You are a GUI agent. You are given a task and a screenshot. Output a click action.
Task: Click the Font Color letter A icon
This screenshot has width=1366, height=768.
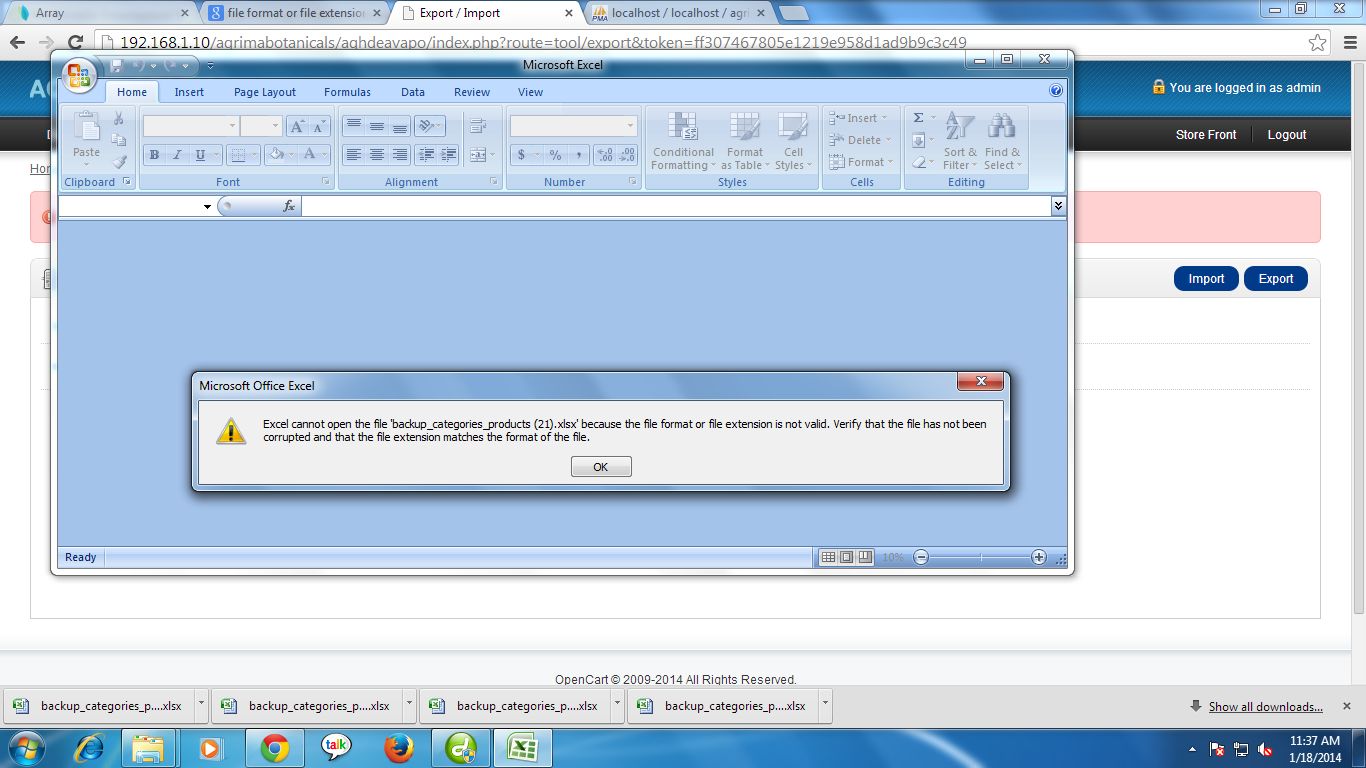pos(310,155)
